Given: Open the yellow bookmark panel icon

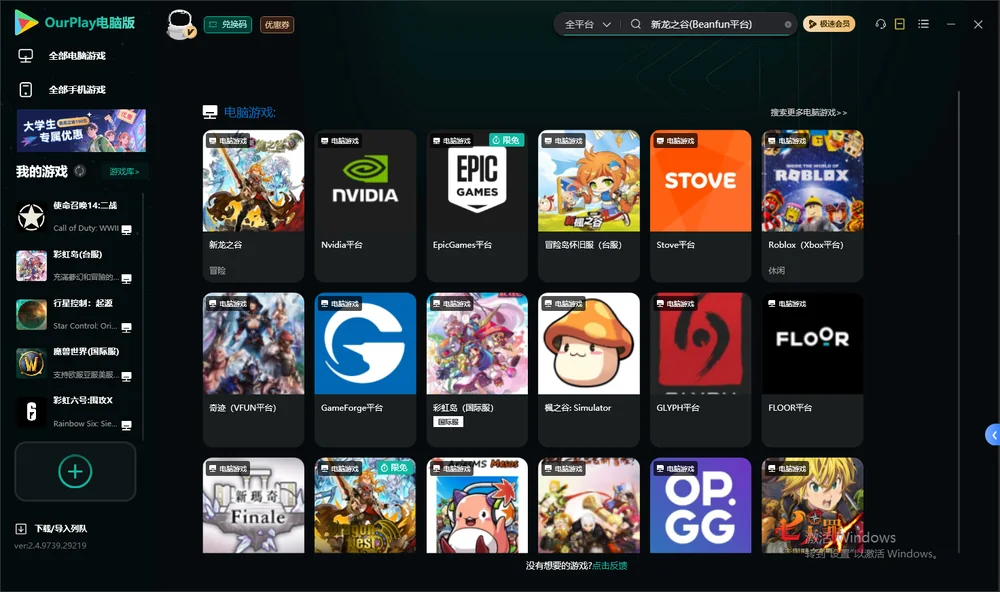Looking at the screenshot, I should pos(900,24).
